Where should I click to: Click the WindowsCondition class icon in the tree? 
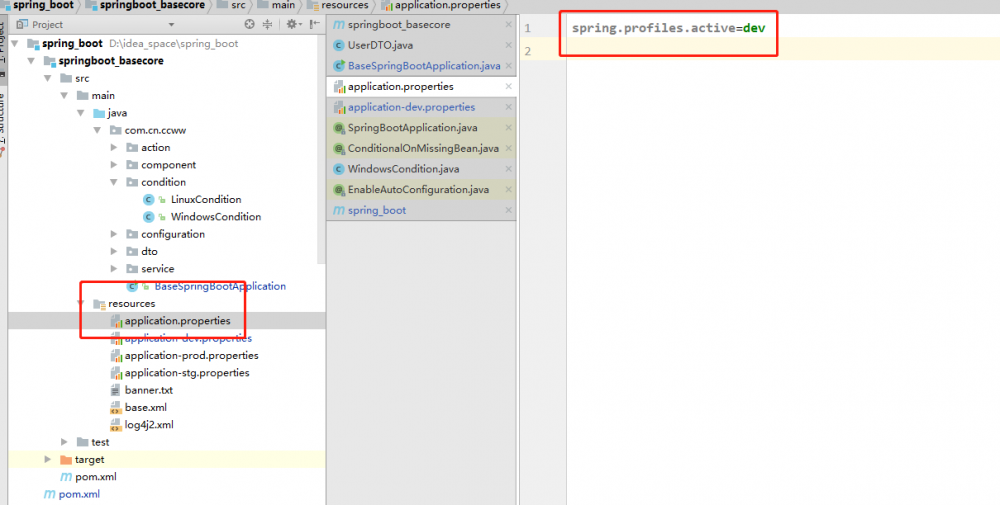click(149, 217)
